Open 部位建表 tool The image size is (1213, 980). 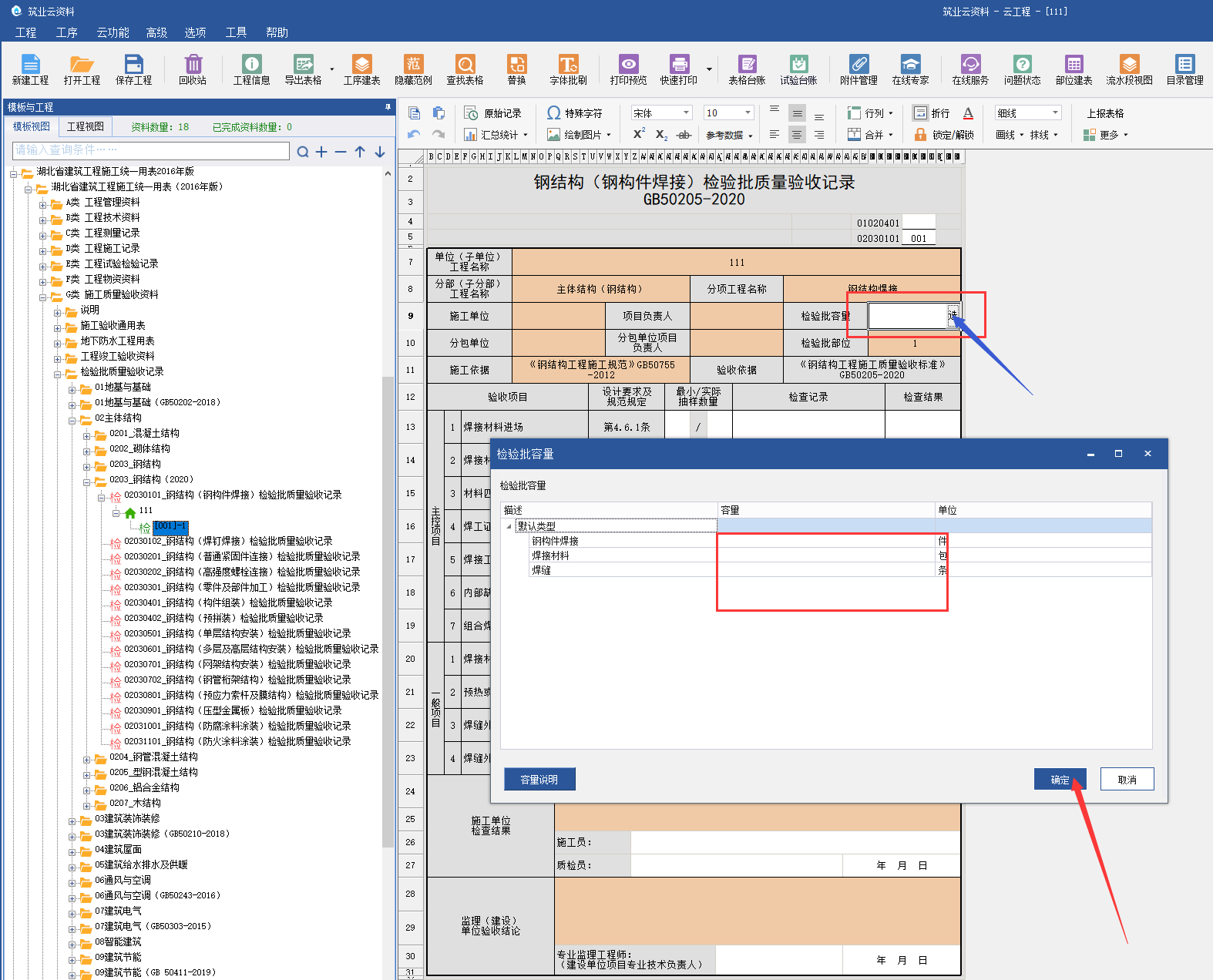coord(1074,69)
